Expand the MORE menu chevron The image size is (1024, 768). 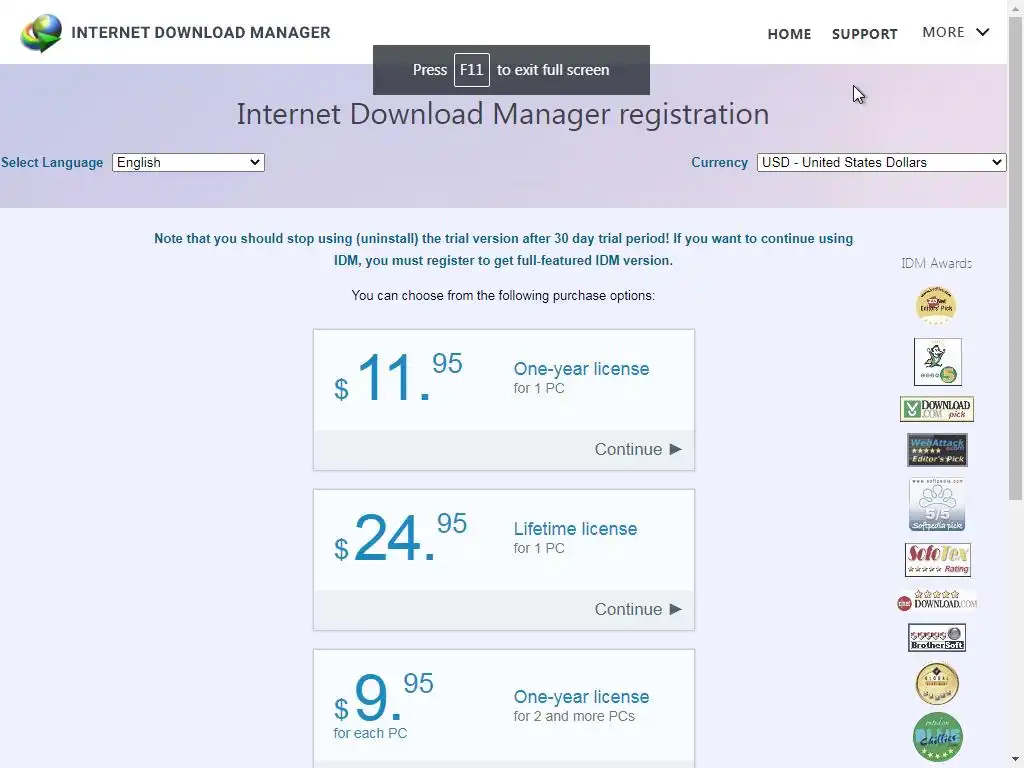pos(982,32)
